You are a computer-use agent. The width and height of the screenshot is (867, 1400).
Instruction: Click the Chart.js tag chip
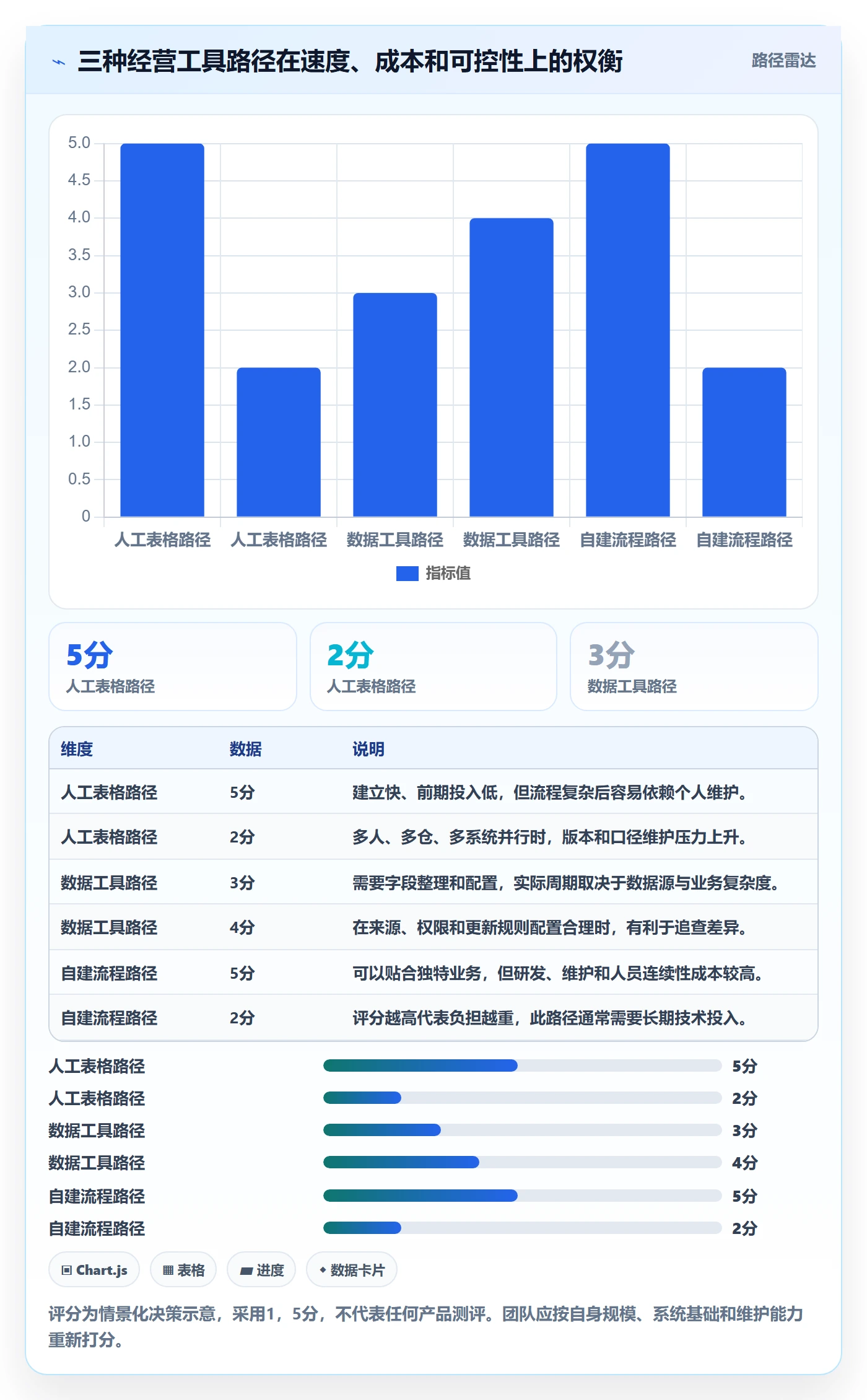[94, 1270]
